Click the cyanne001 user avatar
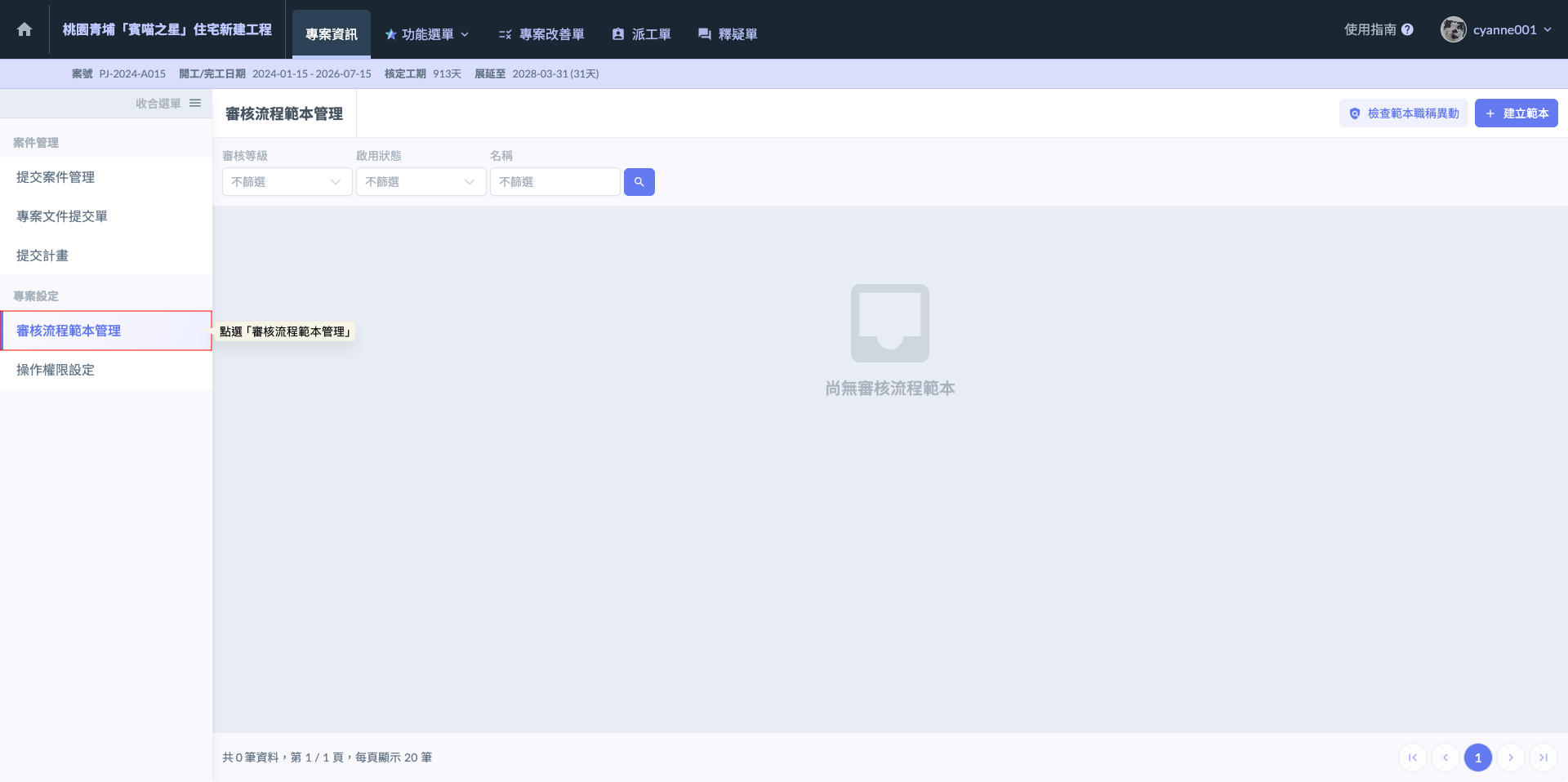The height and width of the screenshot is (782, 1568). tap(1454, 29)
